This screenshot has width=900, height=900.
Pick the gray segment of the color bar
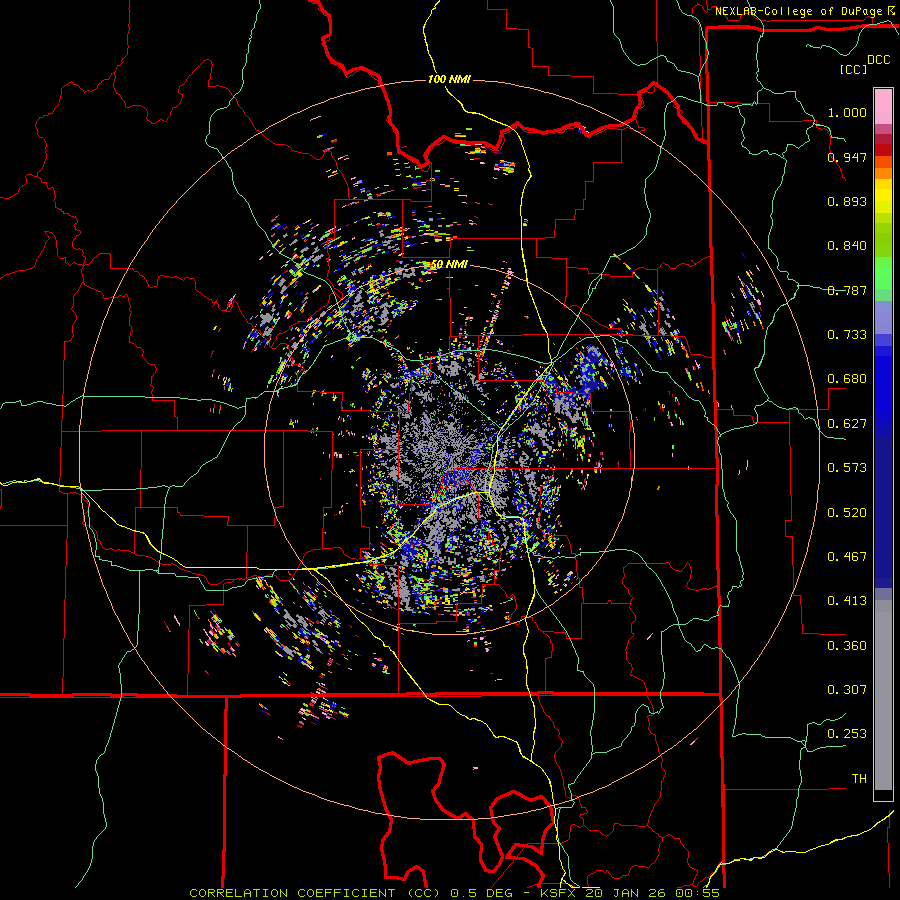[883, 695]
